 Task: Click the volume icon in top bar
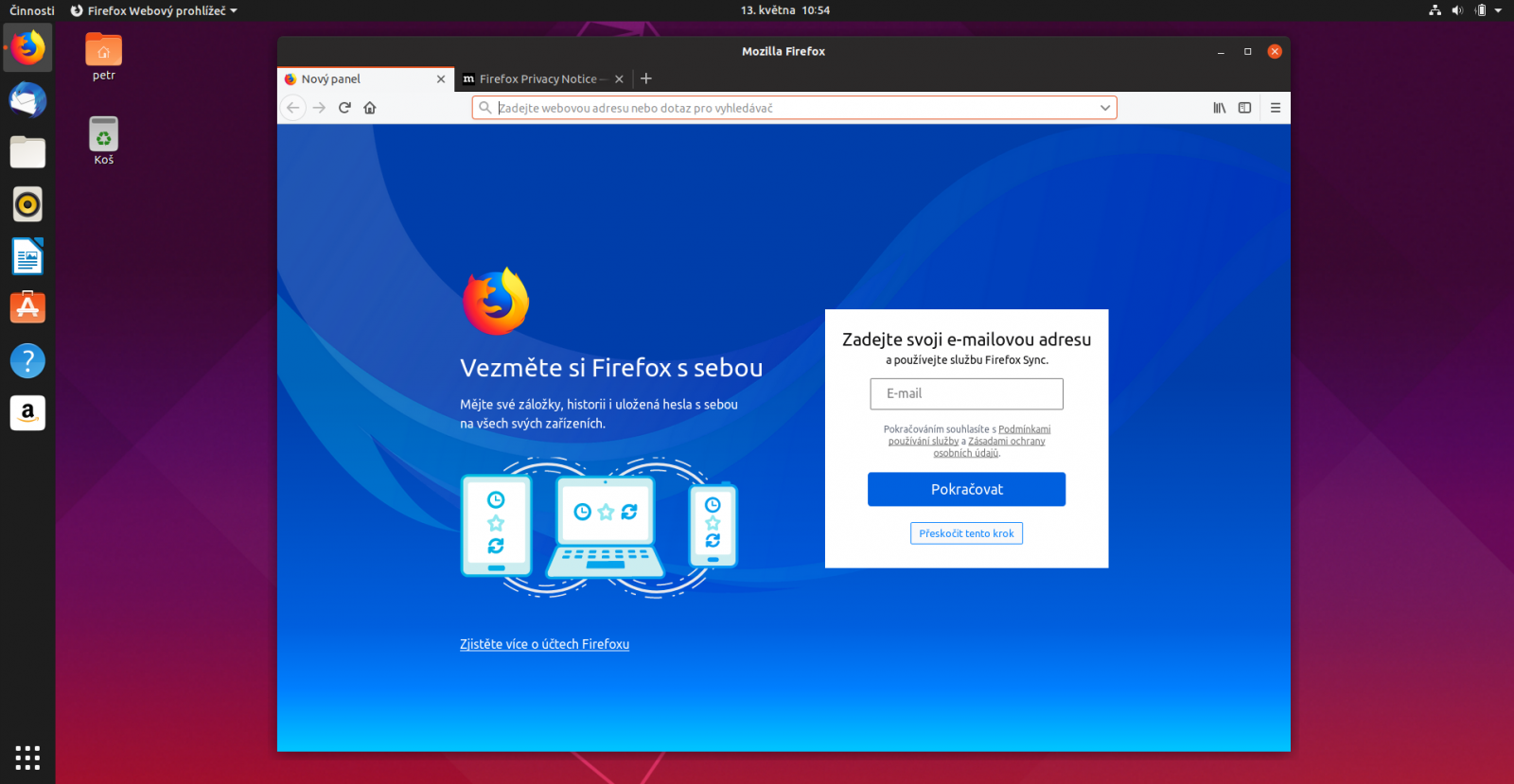1457,10
